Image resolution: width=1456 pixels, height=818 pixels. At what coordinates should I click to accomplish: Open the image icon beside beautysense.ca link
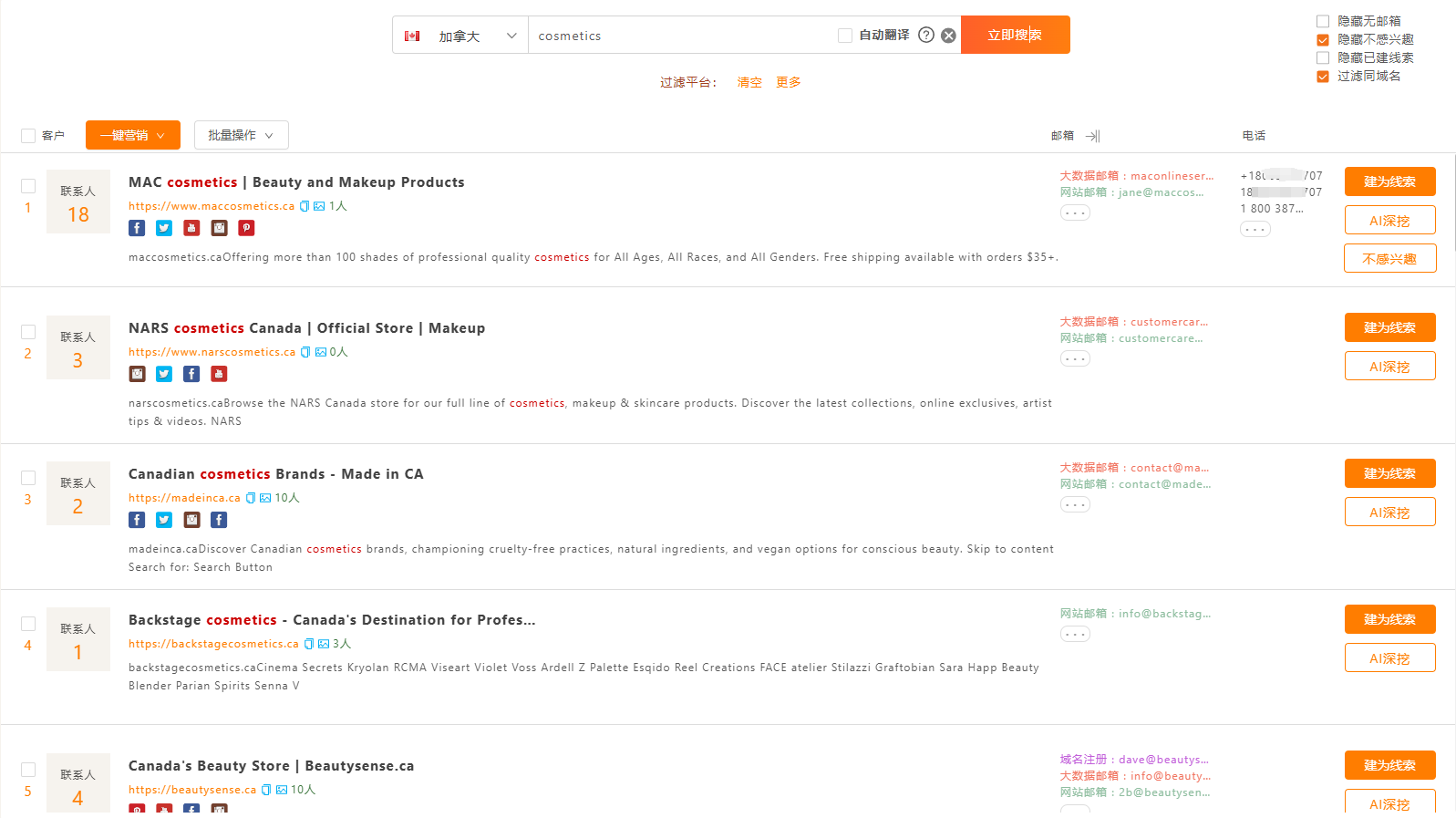[x=282, y=790]
